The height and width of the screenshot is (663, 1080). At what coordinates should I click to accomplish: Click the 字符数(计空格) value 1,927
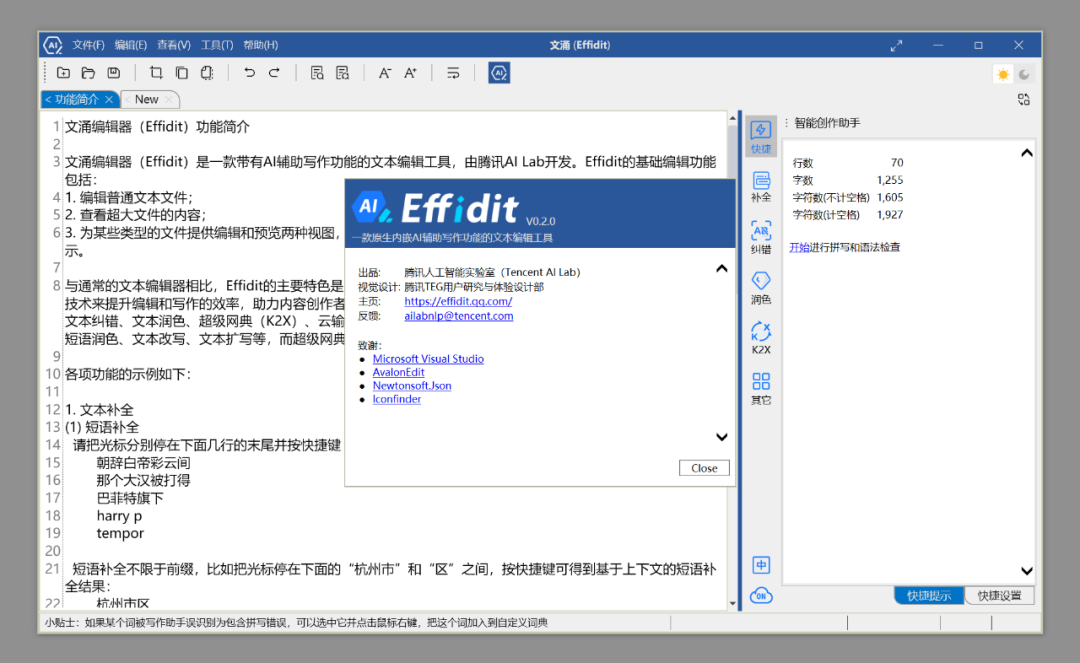[x=890, y=214]
